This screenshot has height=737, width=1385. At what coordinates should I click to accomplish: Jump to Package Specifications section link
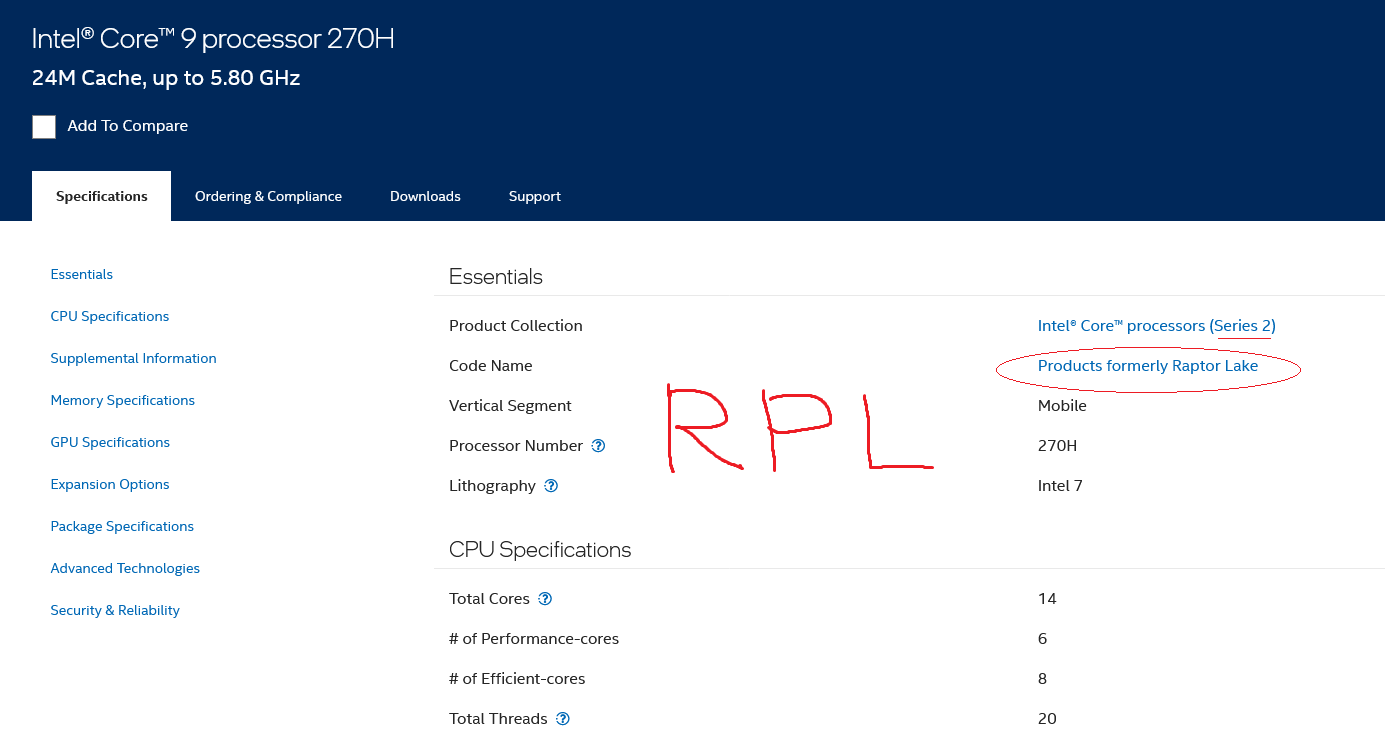coord(122,526)
